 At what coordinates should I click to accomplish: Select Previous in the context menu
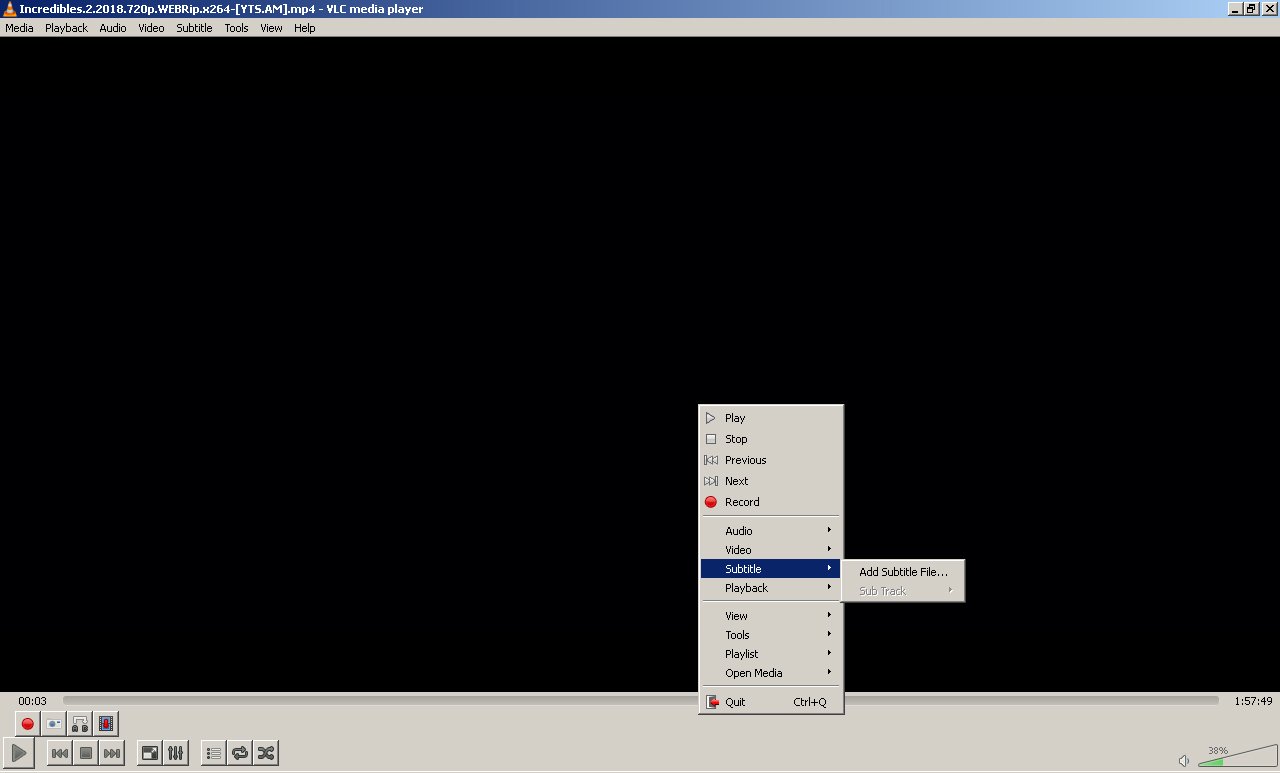[x=770, y=460]
